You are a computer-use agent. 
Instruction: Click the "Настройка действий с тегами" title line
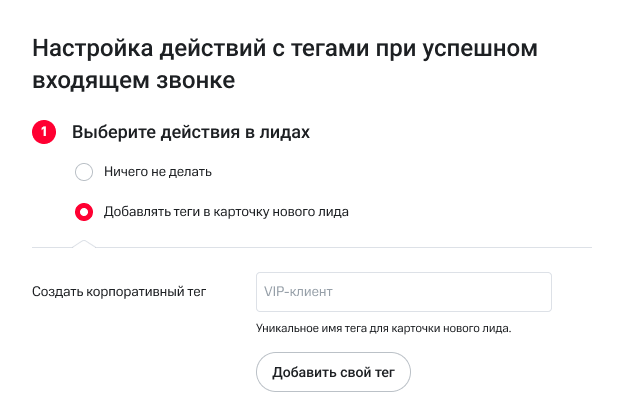285,47
